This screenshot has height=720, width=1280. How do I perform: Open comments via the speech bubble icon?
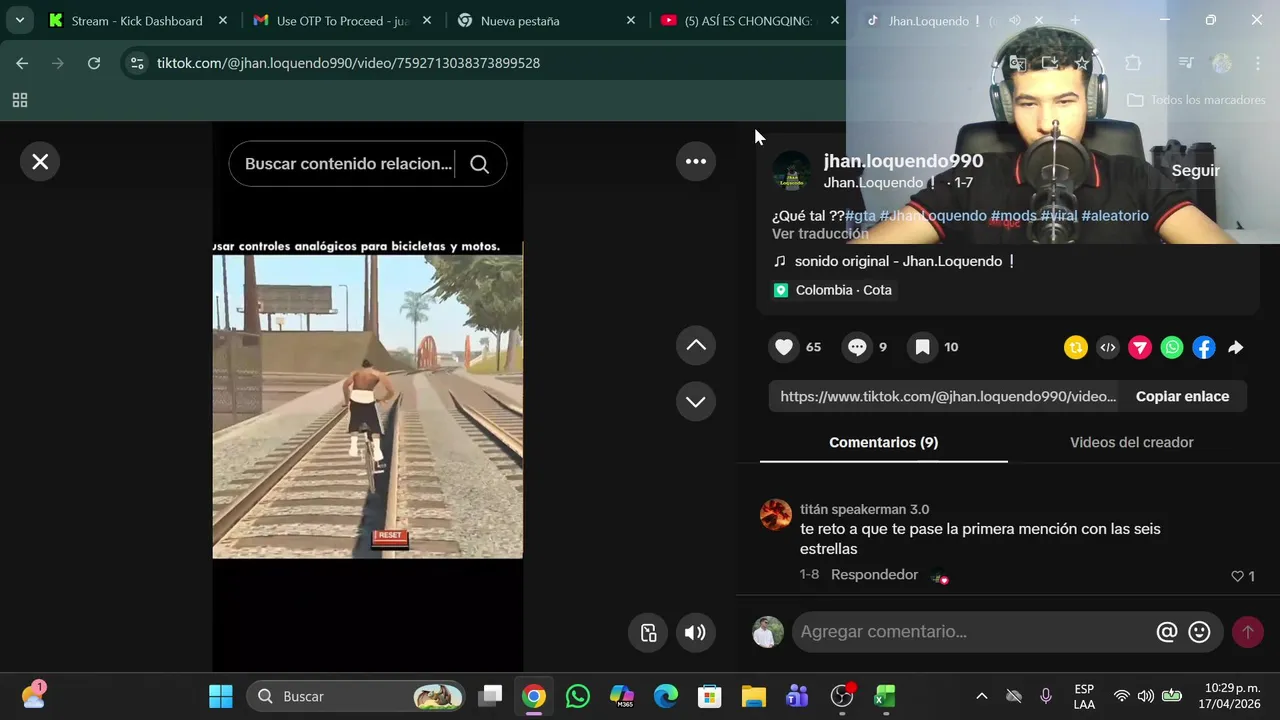(857, 347)
